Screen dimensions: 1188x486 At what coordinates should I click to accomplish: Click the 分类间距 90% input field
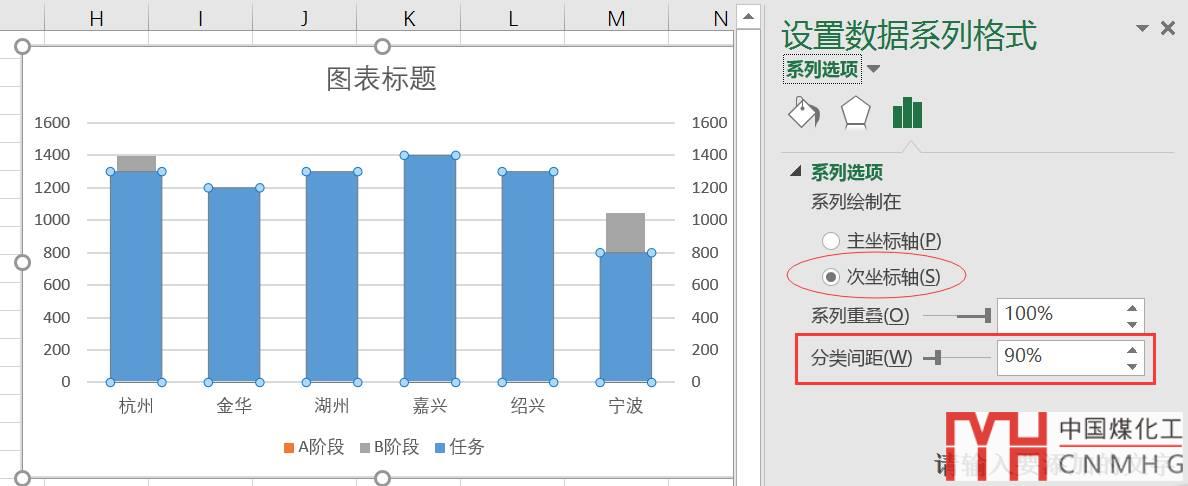(1058, 356)
